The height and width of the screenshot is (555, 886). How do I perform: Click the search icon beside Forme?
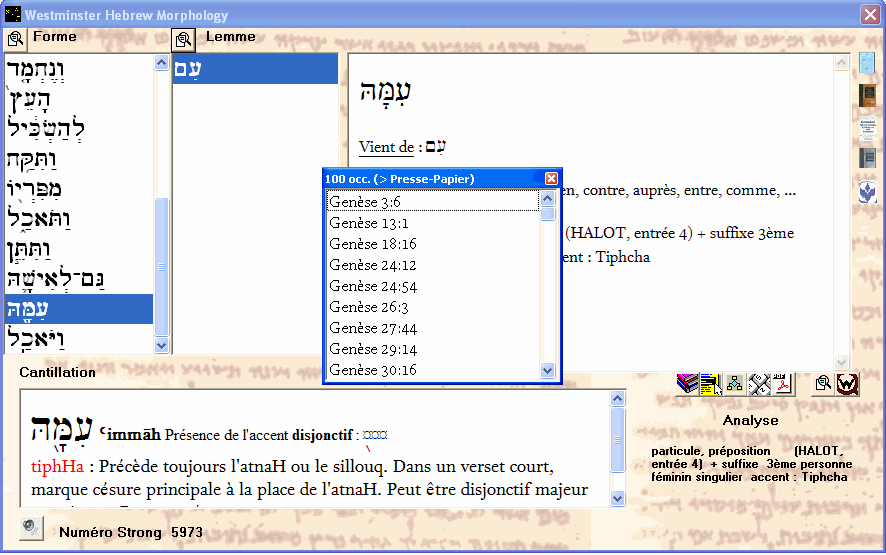[x=15, y=38]
